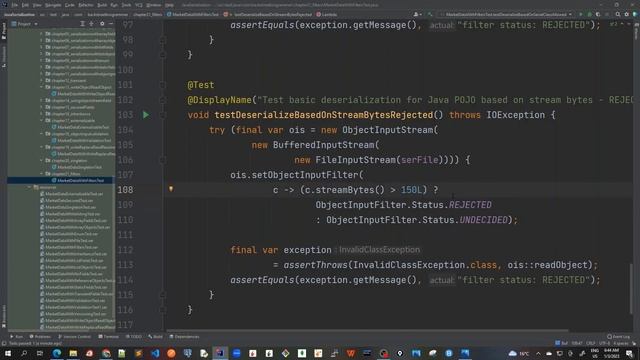Image resolution: width=640 pixels, height=360 pixels.
Task: Open Windows Start menu
Action: pyautogui.click(x=8, y=353)
